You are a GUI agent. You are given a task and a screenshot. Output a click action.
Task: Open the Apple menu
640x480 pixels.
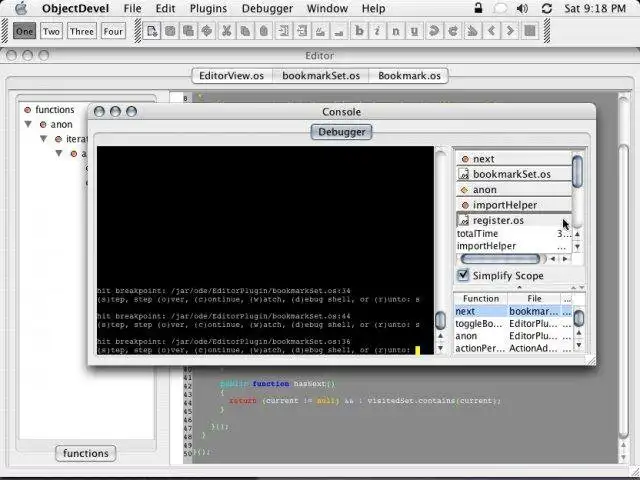[22, 8]
